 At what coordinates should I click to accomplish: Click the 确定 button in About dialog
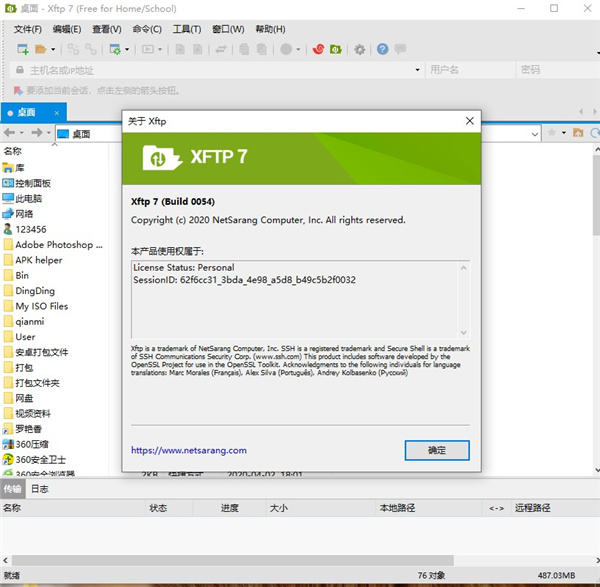[x=437, y=450]
